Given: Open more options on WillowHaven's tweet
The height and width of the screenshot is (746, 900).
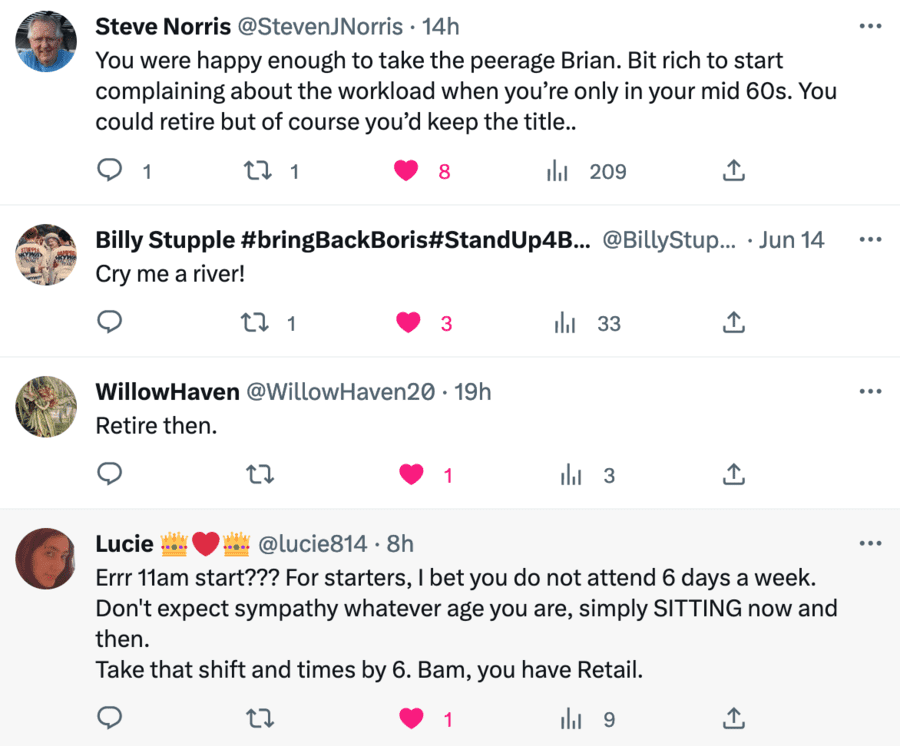Looking at the screenshot, I should click(x=870, y=391).
